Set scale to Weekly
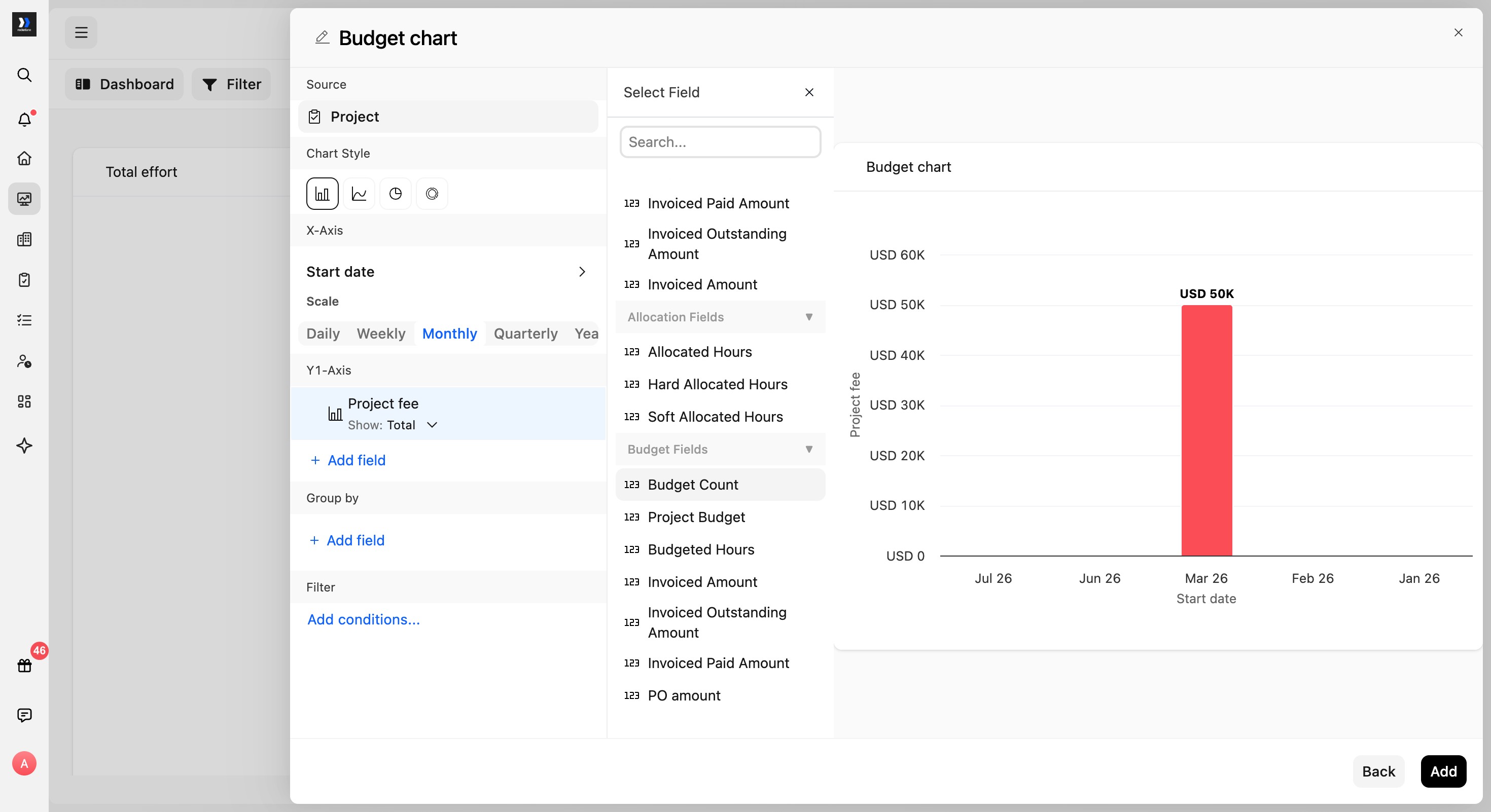The image size is (1491, 812). tap(381, 334)
